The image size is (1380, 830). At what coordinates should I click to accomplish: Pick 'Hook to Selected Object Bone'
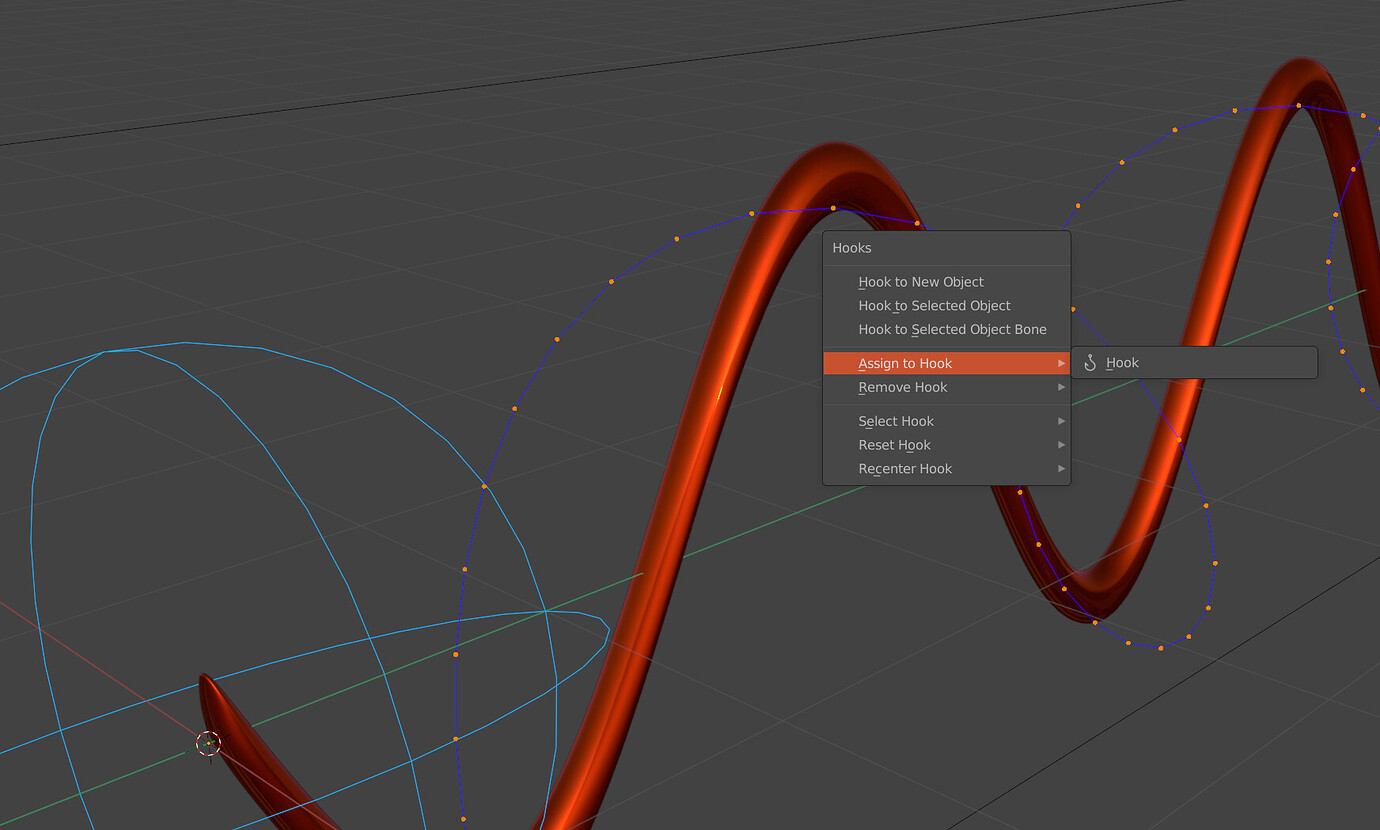951,329
